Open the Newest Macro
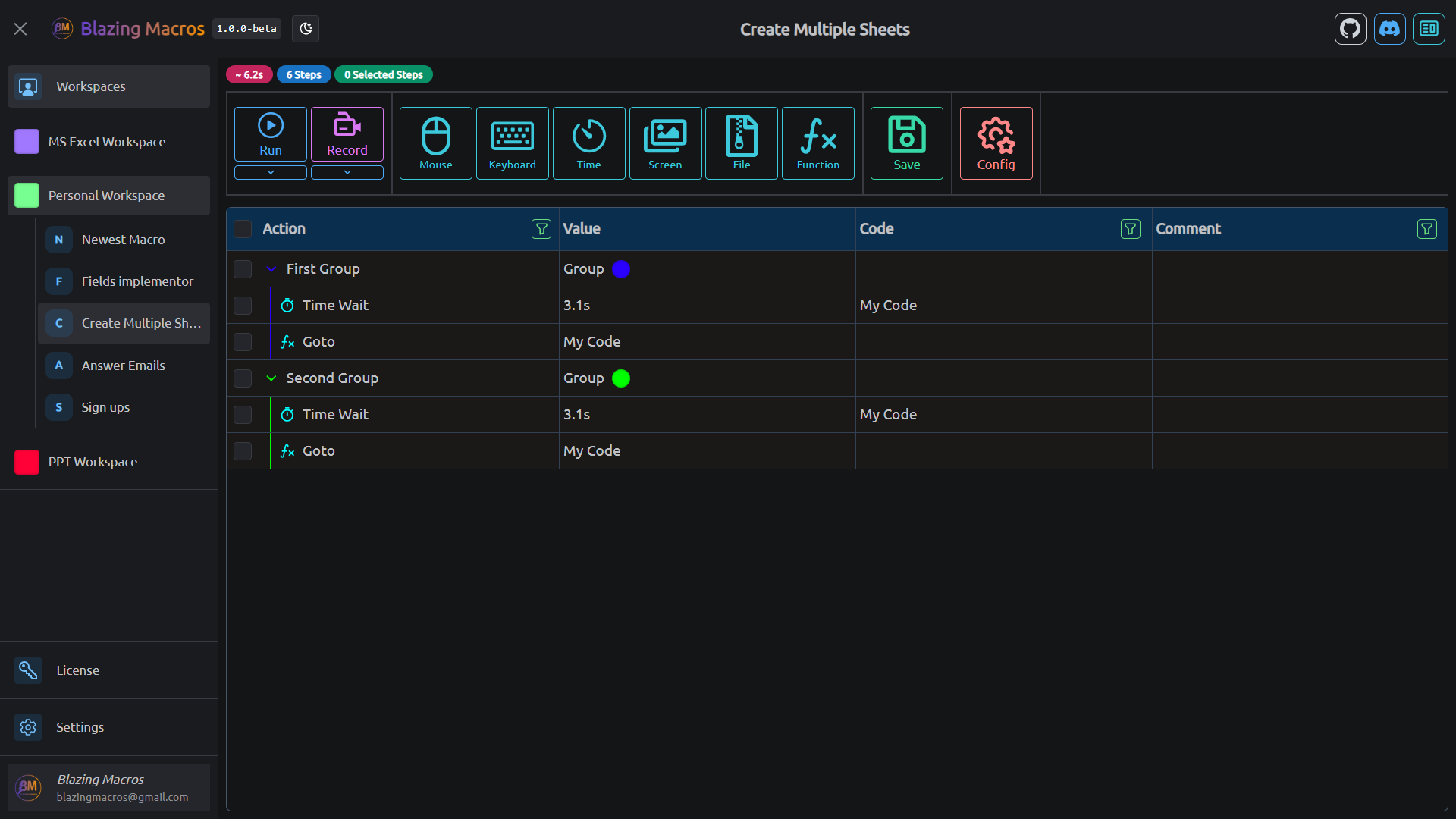 tap(124, 240)
